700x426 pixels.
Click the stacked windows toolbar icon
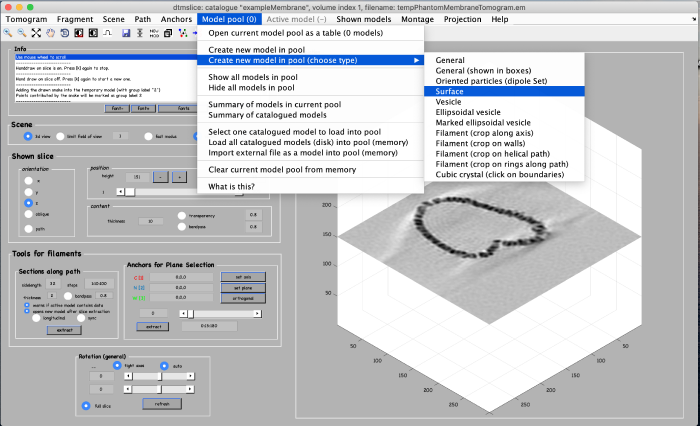coord(168,33)
